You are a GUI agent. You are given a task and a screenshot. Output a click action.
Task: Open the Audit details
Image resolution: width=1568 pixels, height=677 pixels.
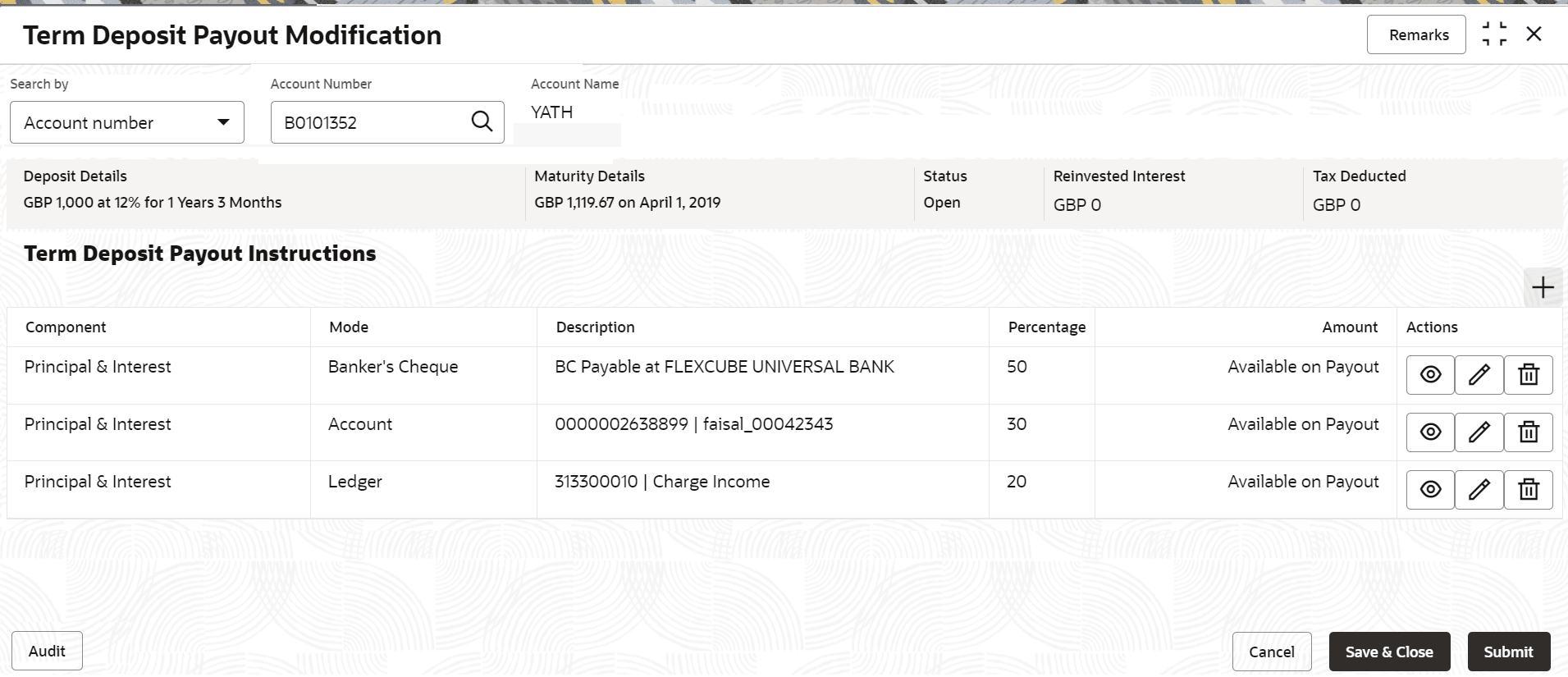[47, 651]
